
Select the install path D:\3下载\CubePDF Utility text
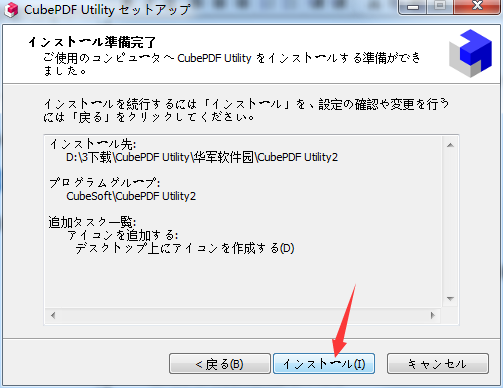click(x=202, y=157)
